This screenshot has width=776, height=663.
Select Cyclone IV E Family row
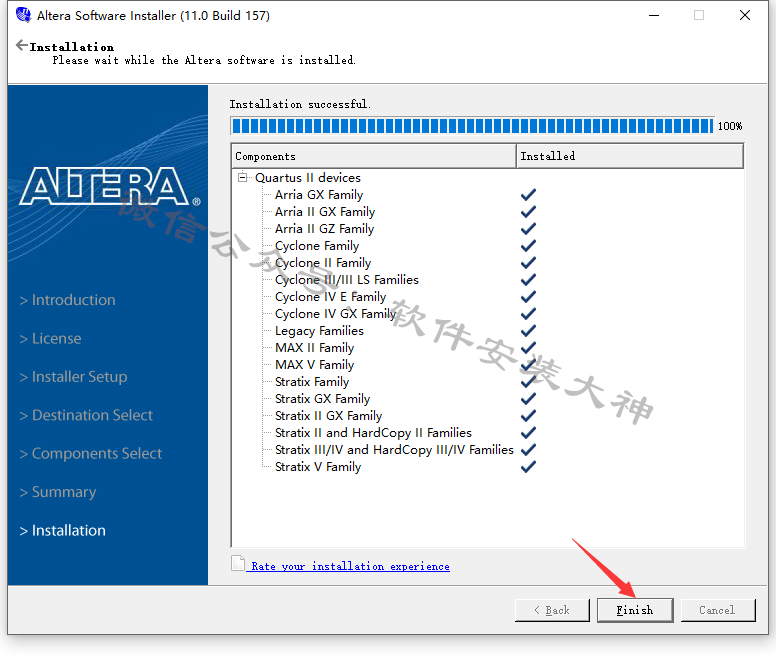click(330, 297)
